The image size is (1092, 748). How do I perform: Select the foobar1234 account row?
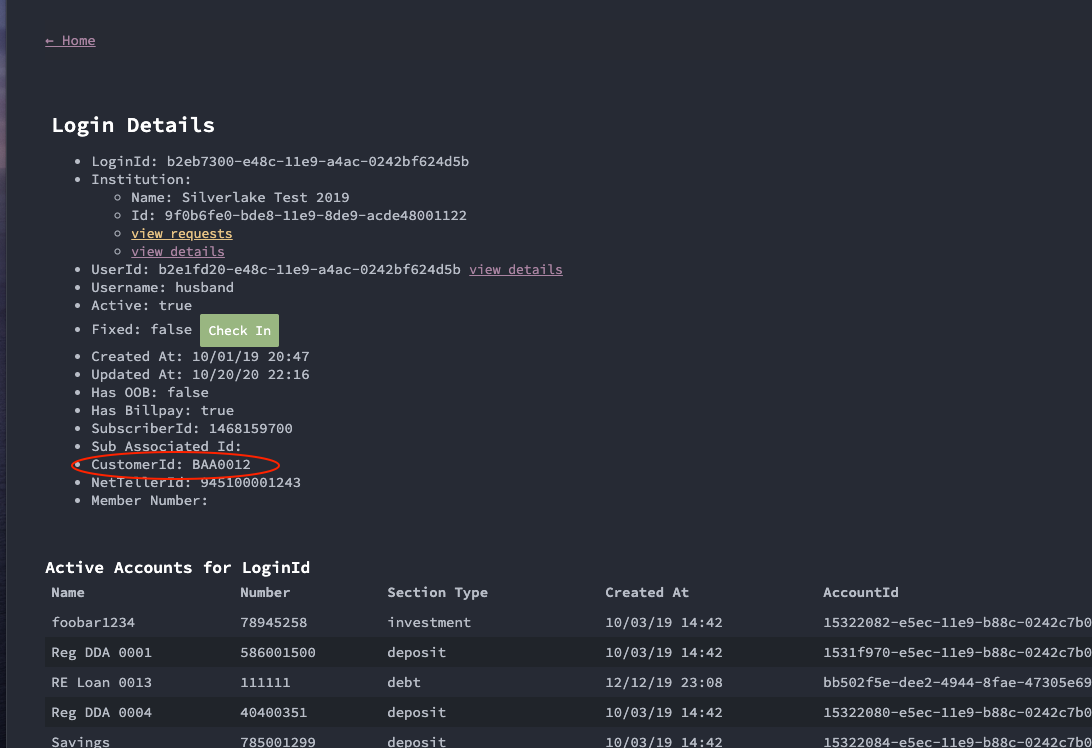pyautogui.click(x=93, y=623)
